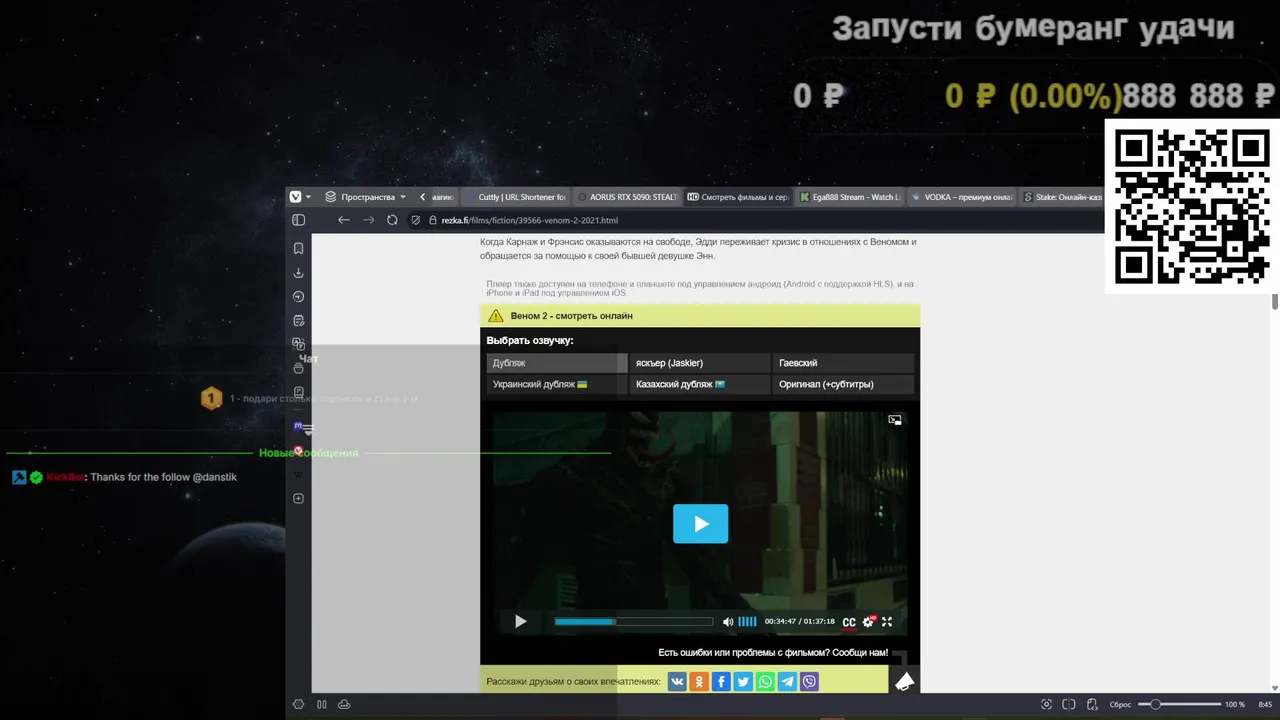Open tracker blocker shield icon
The image size is (1280, 720).
(x=416, y=220)
